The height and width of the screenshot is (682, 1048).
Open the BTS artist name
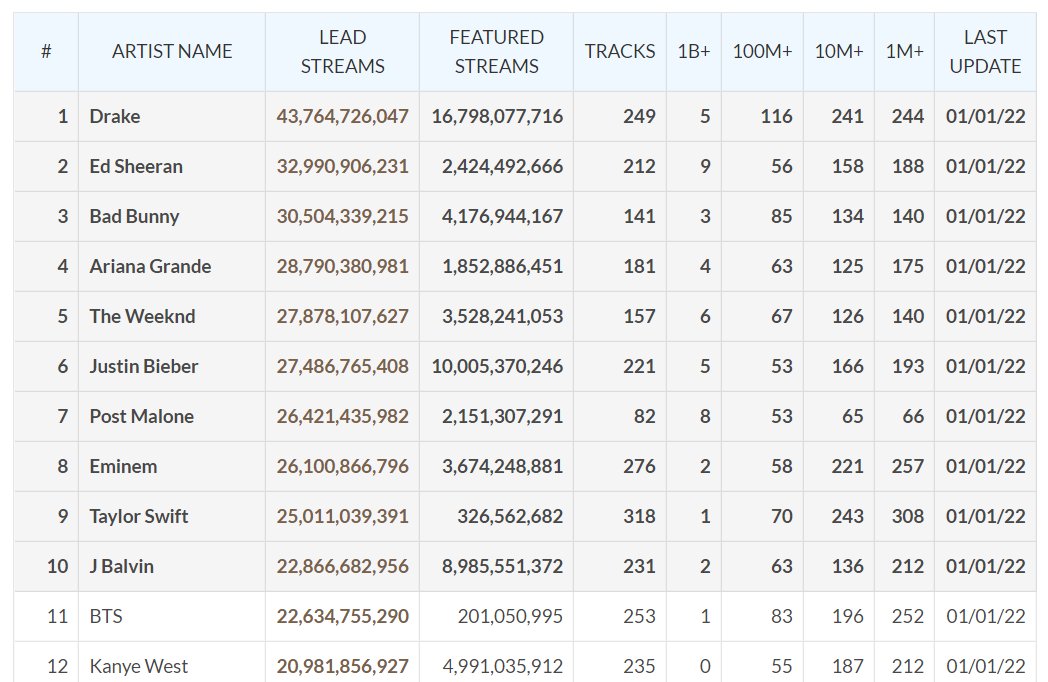pos(106,616)
